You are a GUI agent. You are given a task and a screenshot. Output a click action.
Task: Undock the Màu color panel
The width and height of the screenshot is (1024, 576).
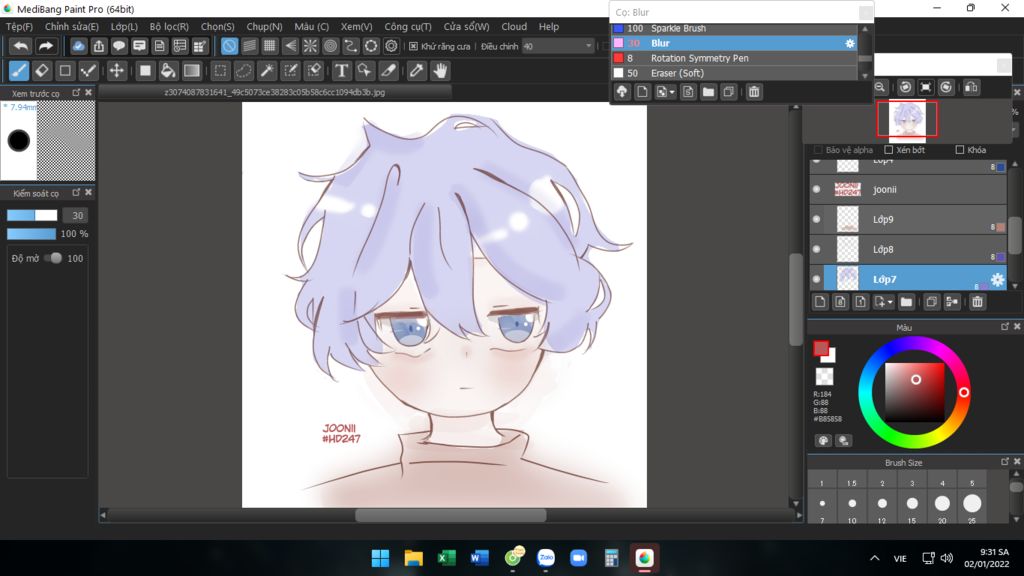1004,327
